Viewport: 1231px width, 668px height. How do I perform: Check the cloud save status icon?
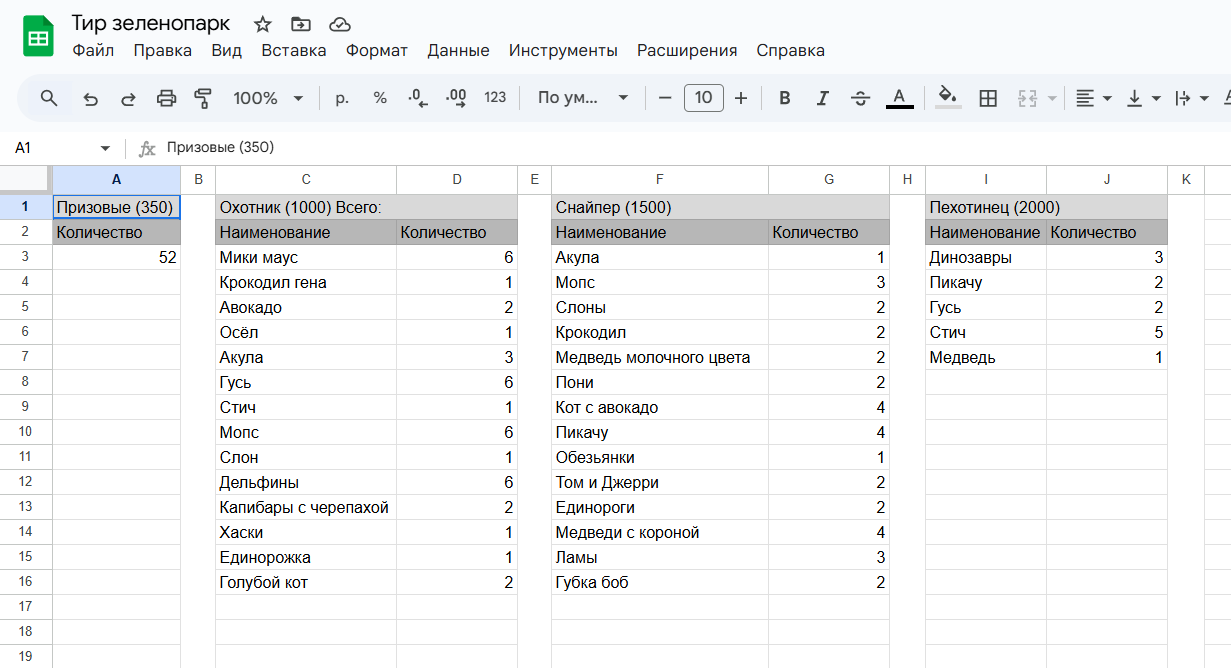click(340, 24)
